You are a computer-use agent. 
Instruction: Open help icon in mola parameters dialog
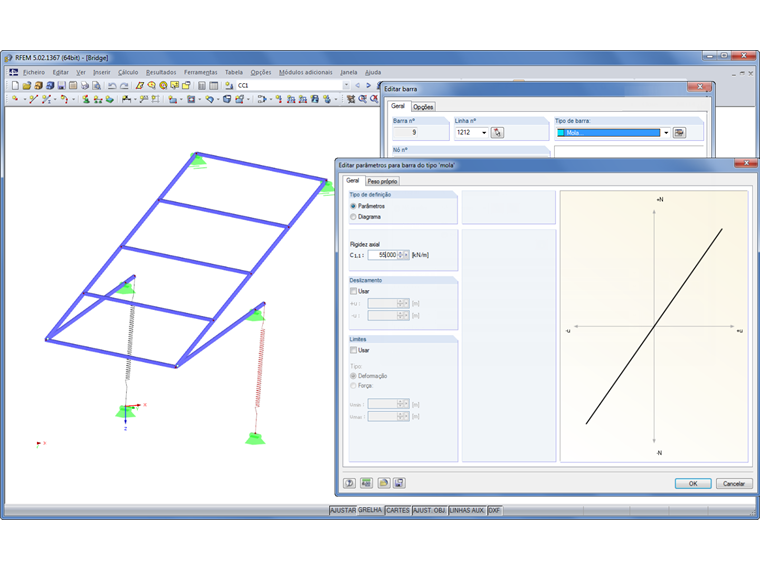pyautogui.click(x=349, y=483)
